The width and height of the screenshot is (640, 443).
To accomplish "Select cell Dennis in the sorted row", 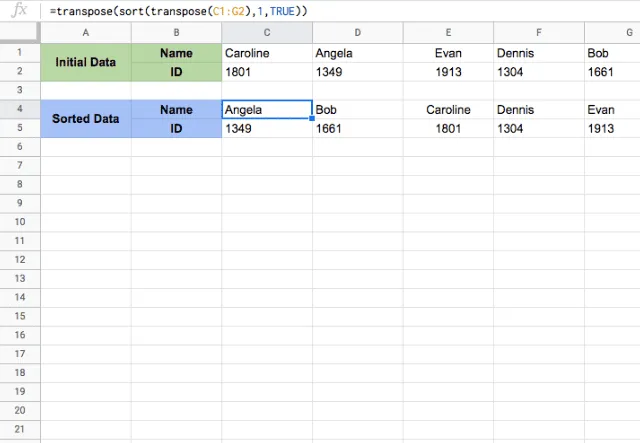I will pyautogui.click(x=539, y=109).
